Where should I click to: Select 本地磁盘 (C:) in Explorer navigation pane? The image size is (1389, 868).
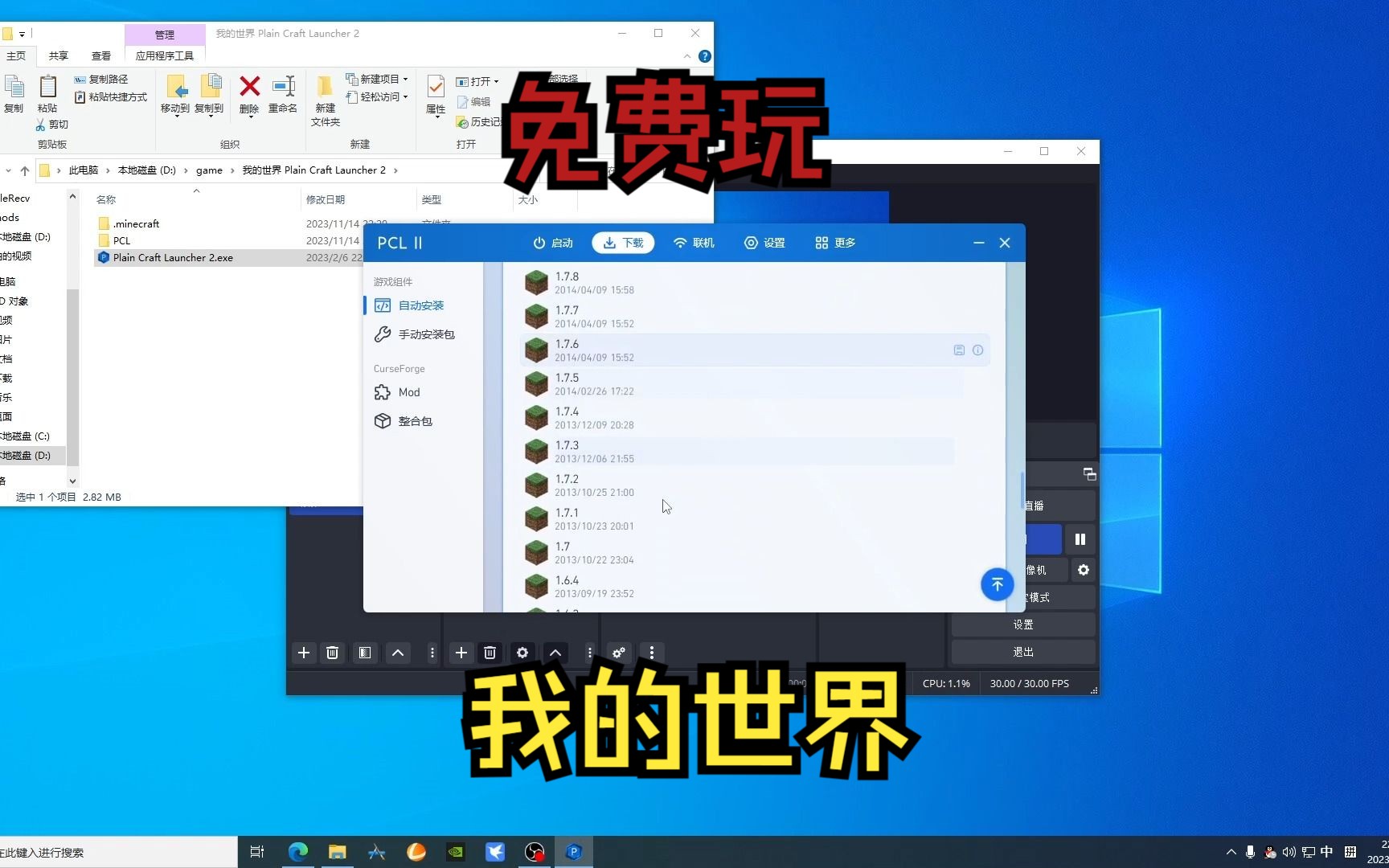[x=26, y=436]
